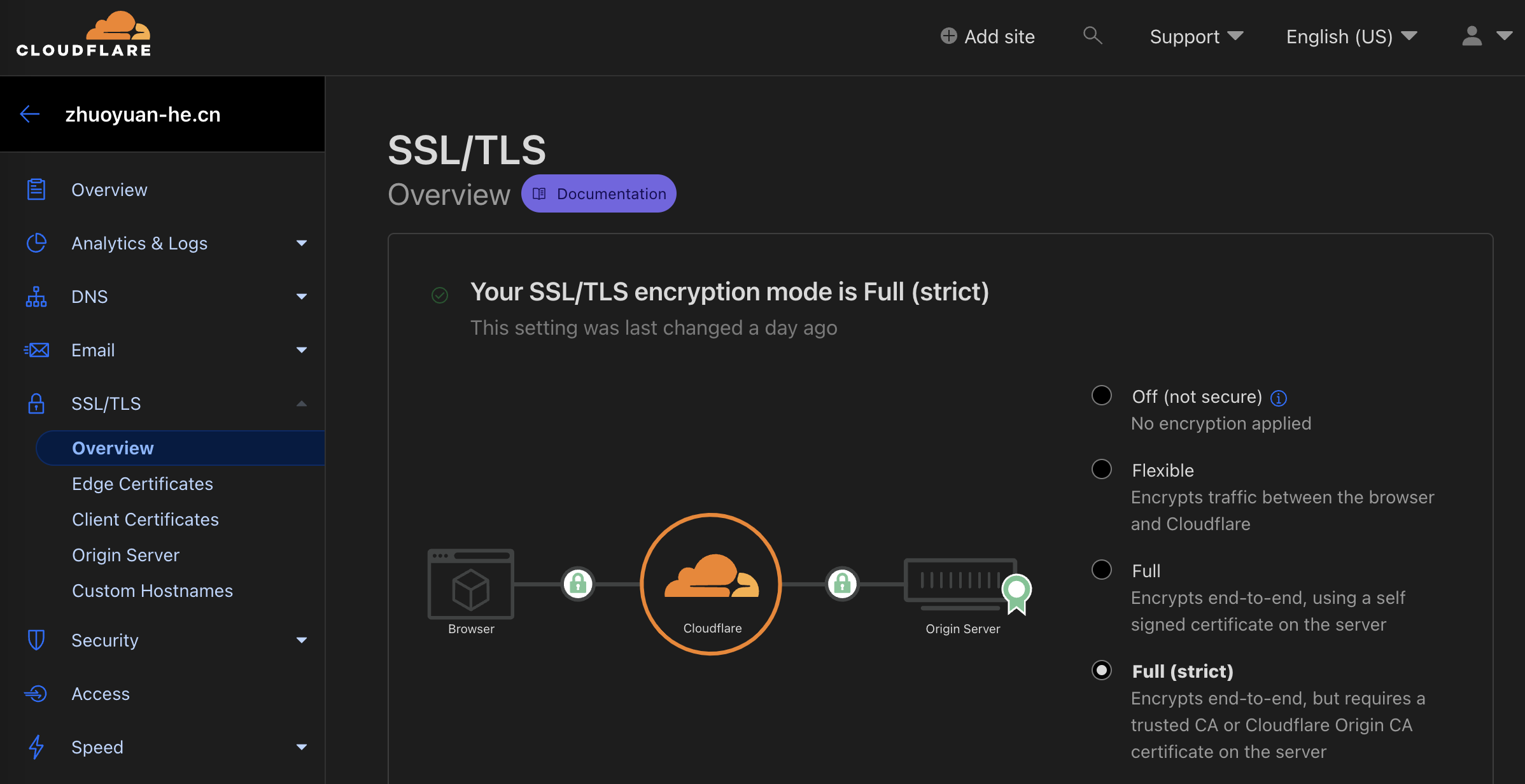Click the Overview clipboard icon in sidebar
The height and width of the screenshot is (784, 1525).
coord(36,190)
